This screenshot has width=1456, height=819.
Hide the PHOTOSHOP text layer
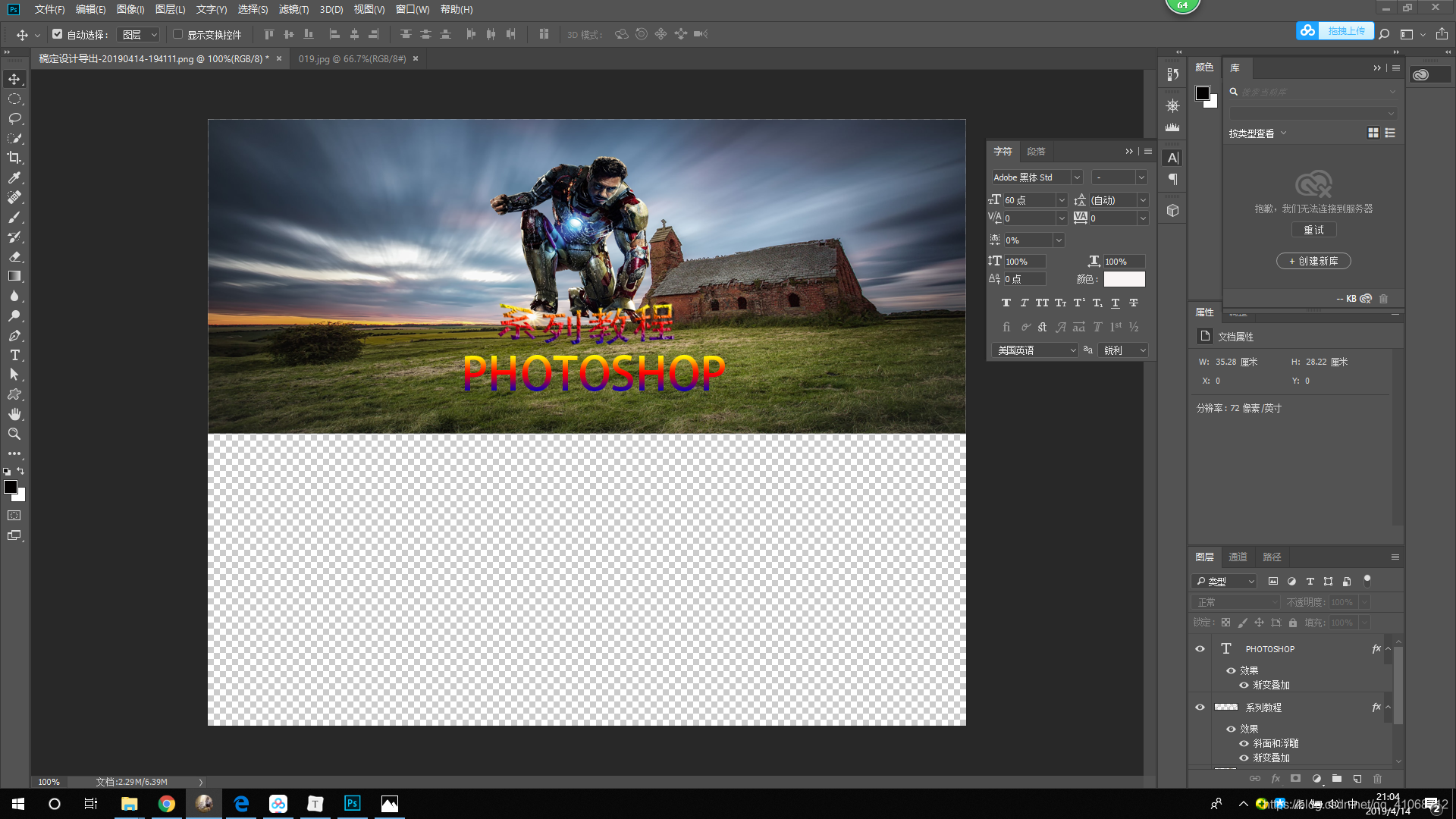(x=1200, y=649)
